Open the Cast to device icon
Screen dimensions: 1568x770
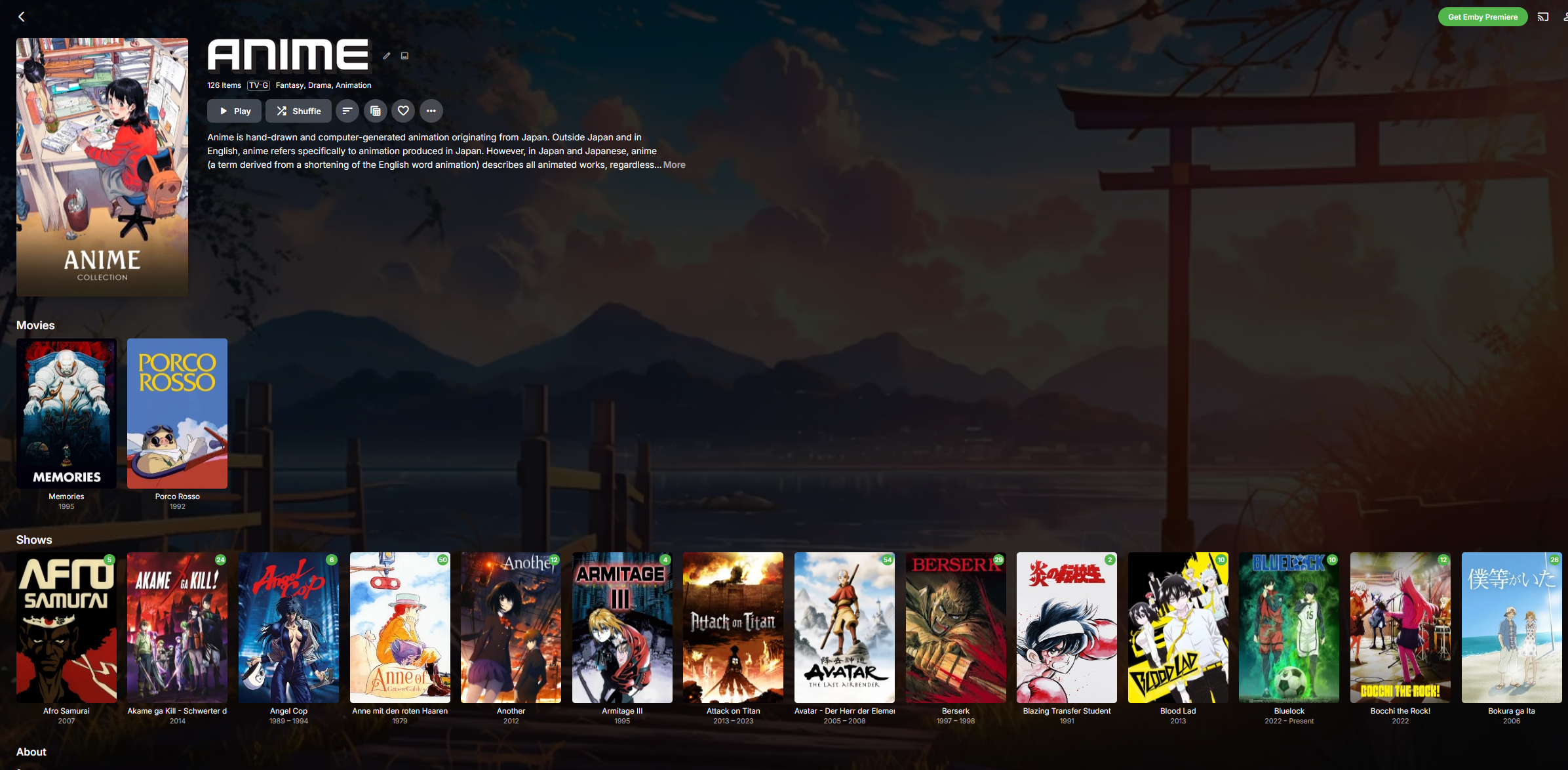click(1542, 17)
